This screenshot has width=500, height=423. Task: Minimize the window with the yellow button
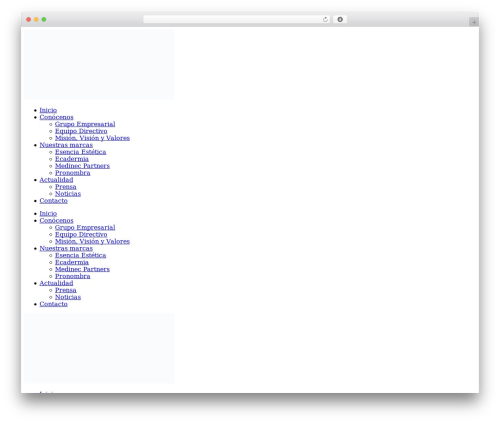(x=36, y=20)
